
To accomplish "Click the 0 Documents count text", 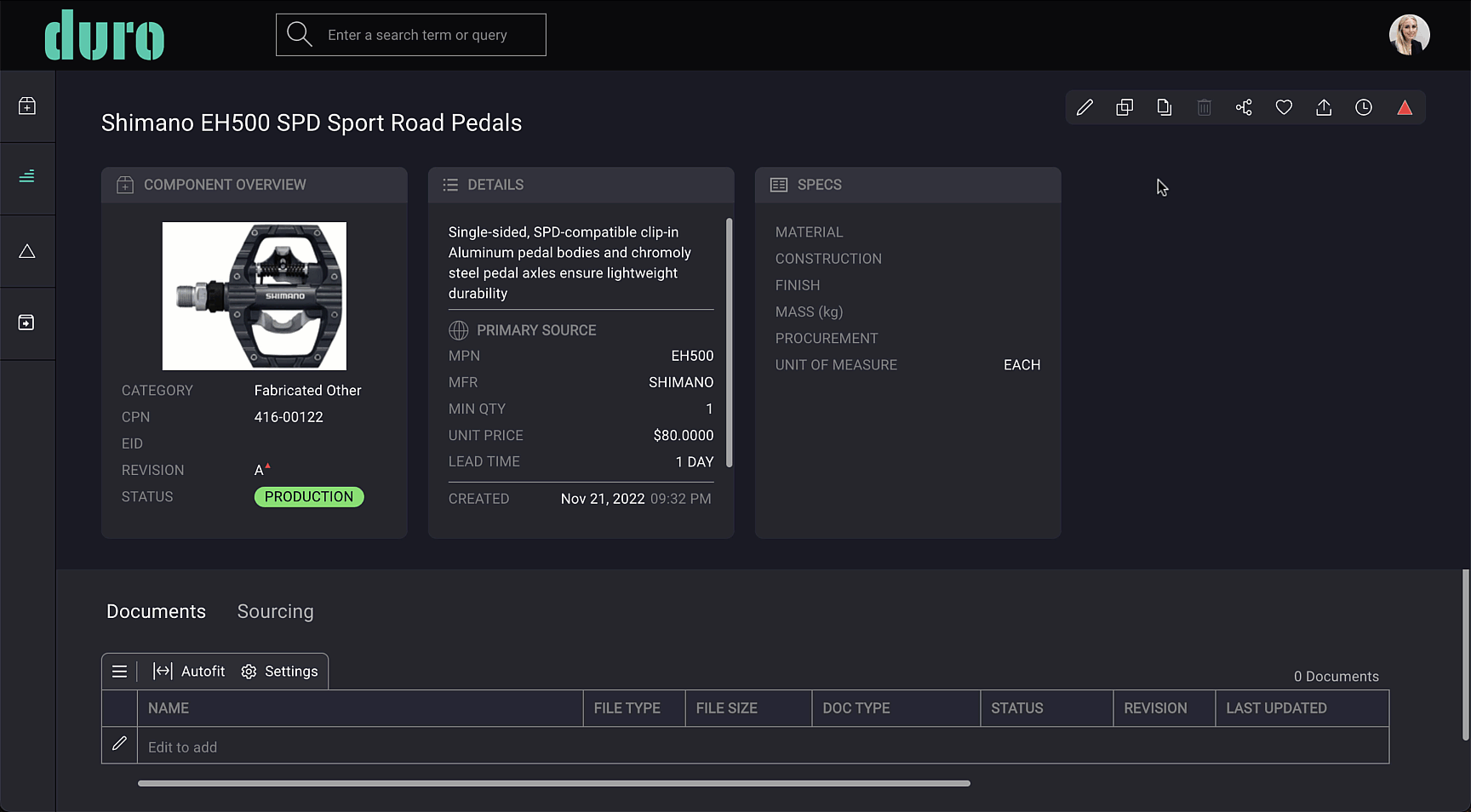I will pos(1336,677).
